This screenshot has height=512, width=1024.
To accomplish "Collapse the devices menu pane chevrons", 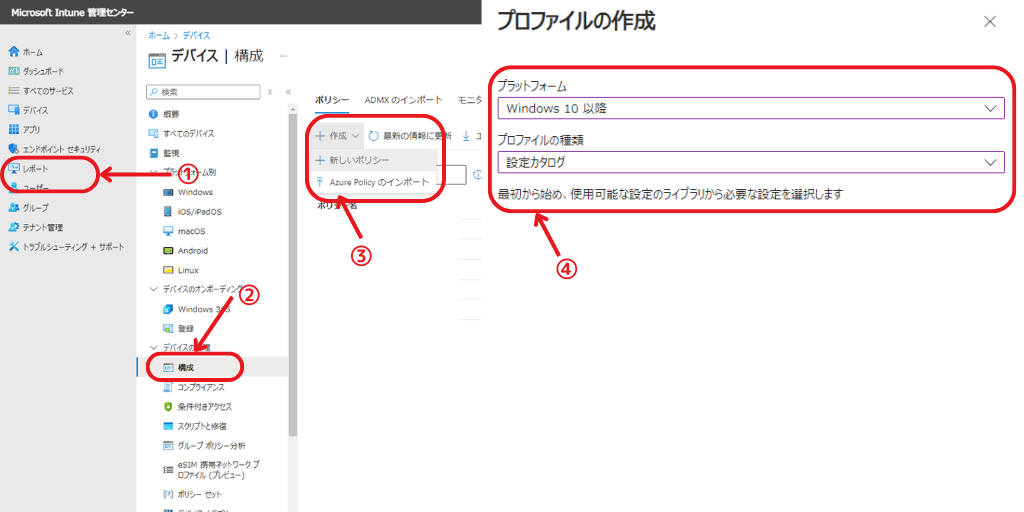I will point(288,92).
